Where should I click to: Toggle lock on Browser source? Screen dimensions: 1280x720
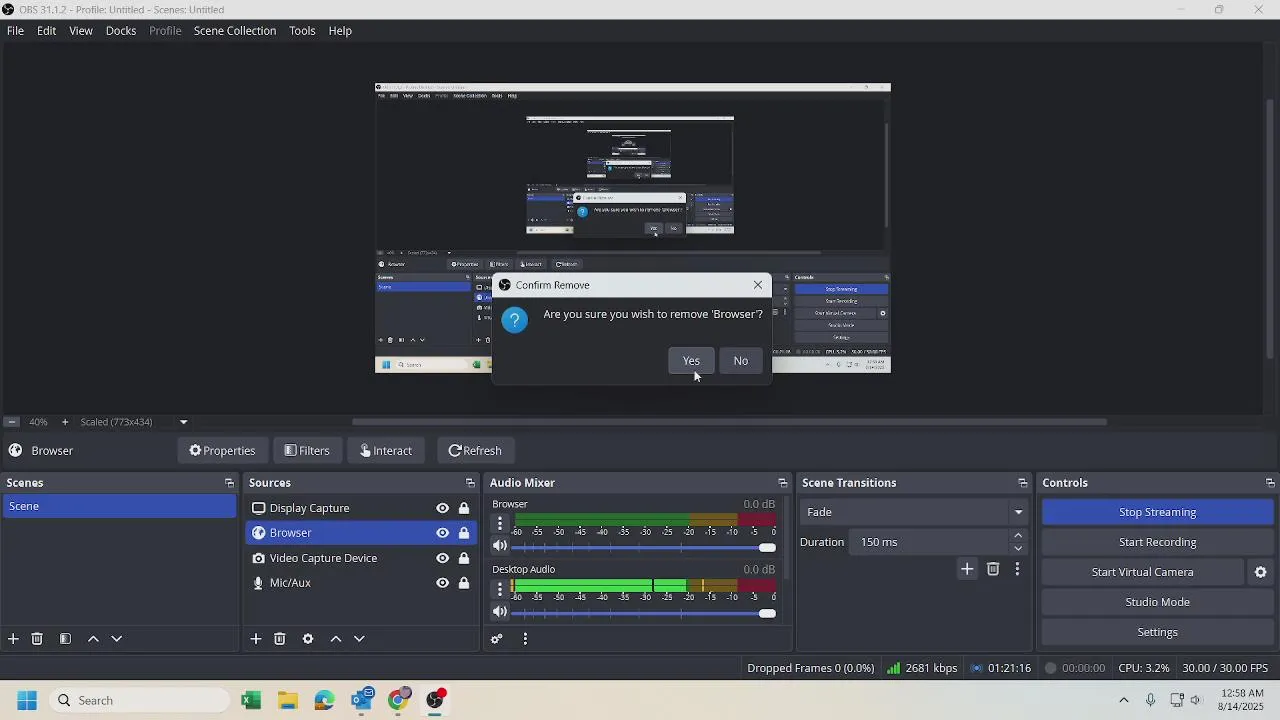pyautogui.click(x=464, y=533)
